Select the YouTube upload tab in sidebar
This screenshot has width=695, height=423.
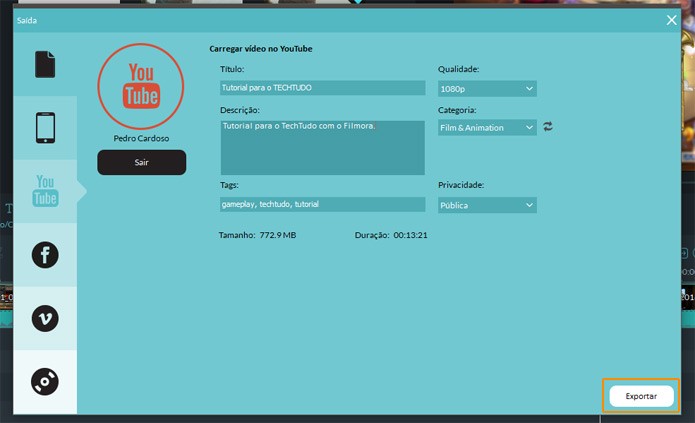click(x=45, y=191)
